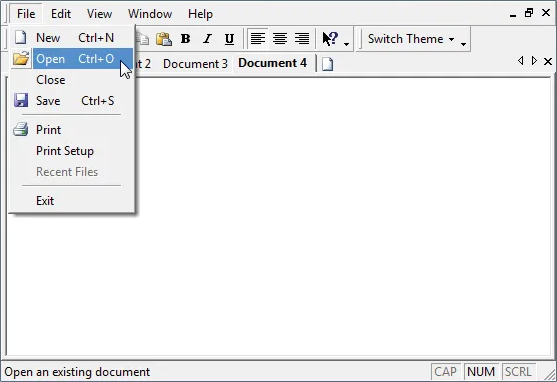Click the SCRL status bar indicator
The width and height of the screenshot is (557, 382).
point(518,372)
